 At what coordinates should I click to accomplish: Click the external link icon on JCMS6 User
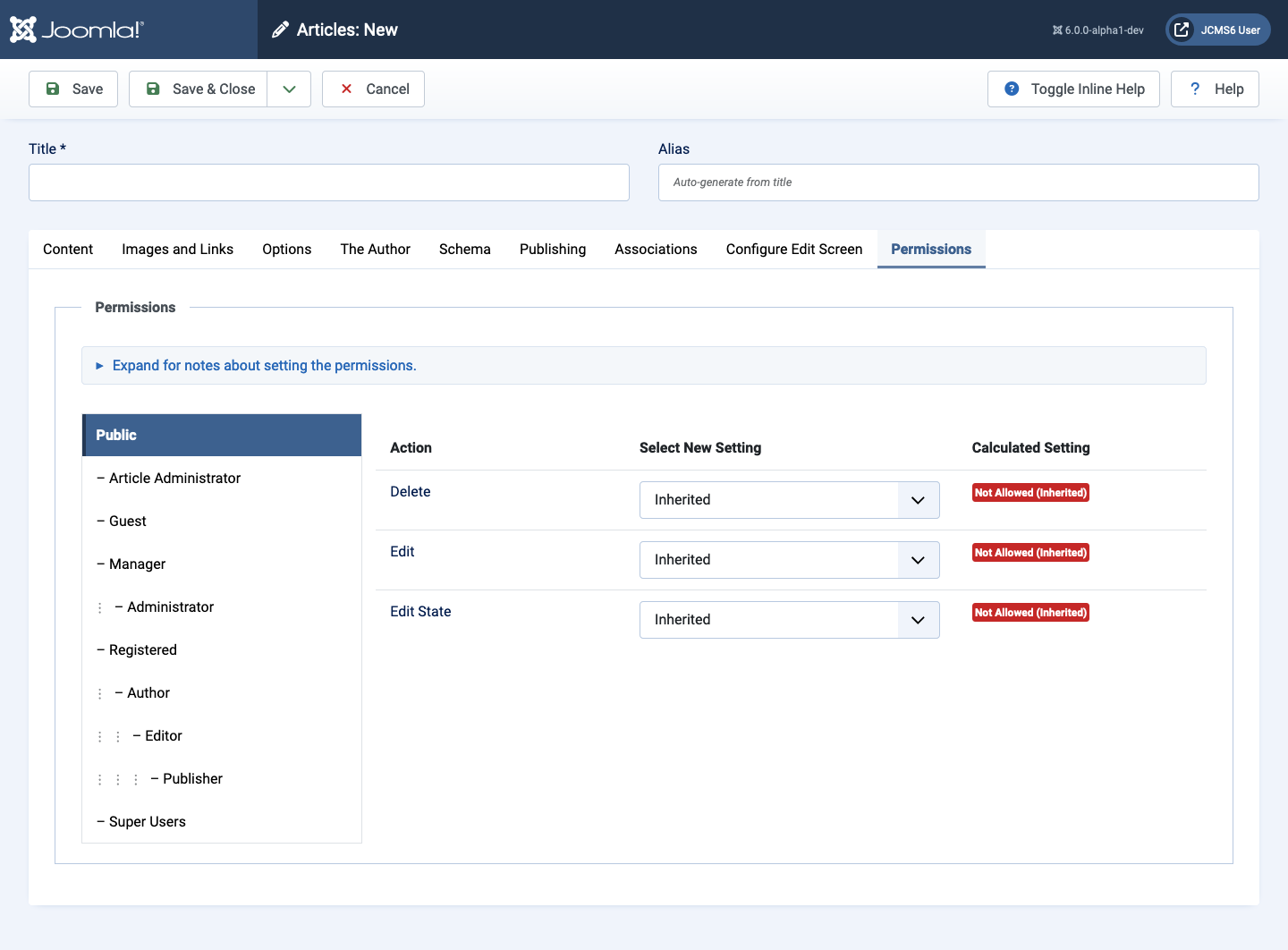pyautogui.click(x=1180, y=29)
